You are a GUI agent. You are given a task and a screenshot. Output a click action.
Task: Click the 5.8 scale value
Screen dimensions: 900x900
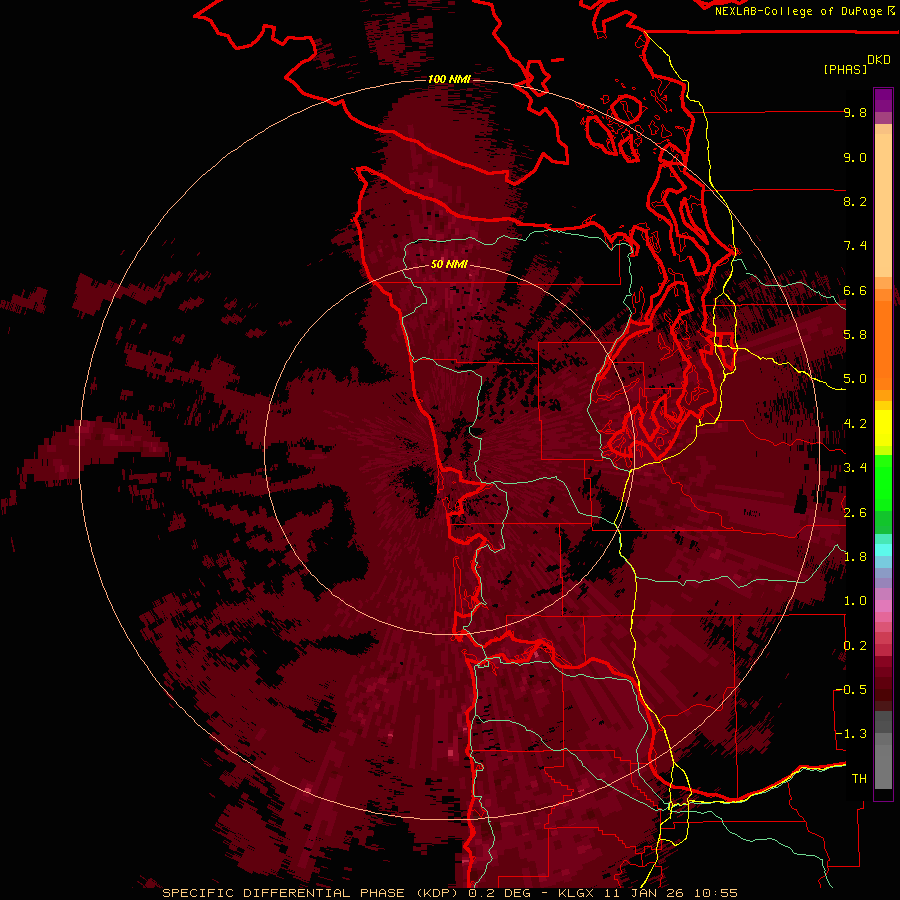[x=855, y=335]
